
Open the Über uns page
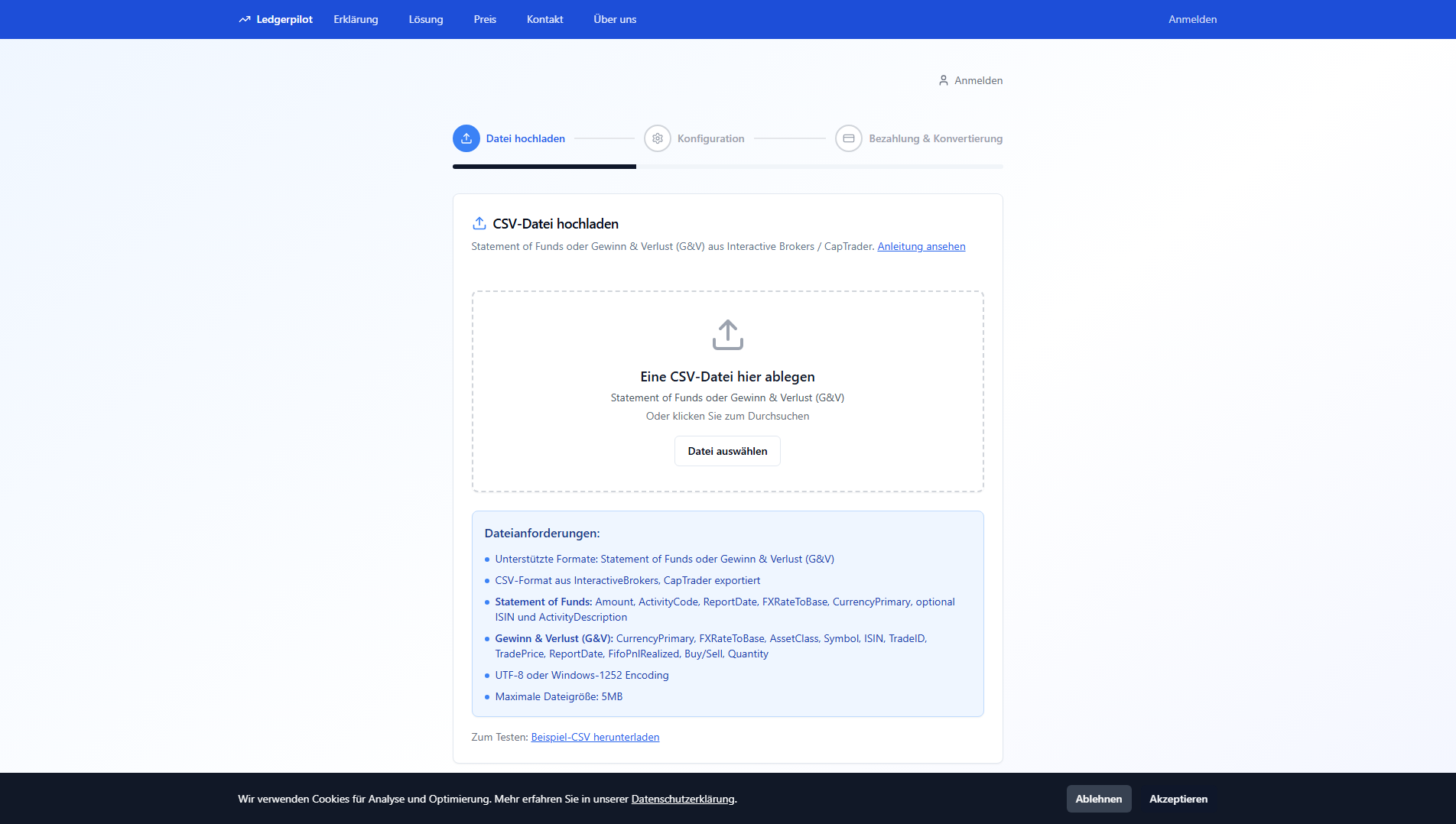[x=615, y=19]
